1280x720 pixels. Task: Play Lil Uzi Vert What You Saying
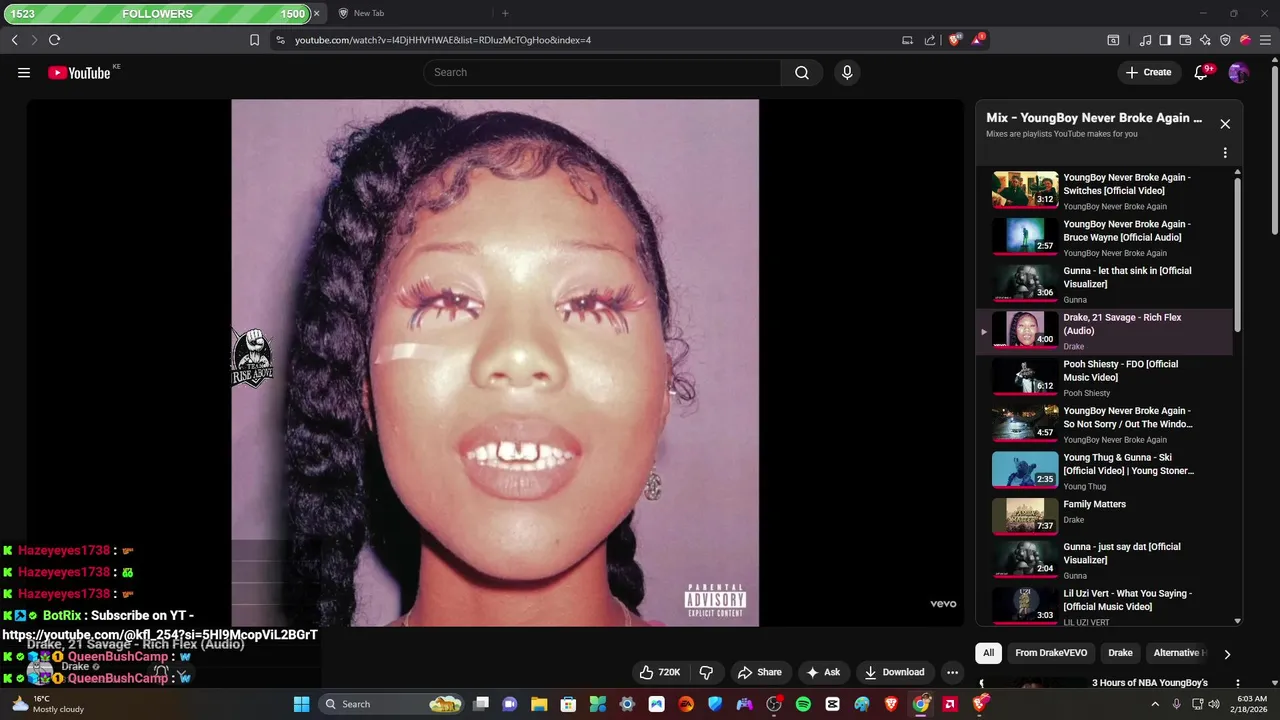(x=1104, y=606)
